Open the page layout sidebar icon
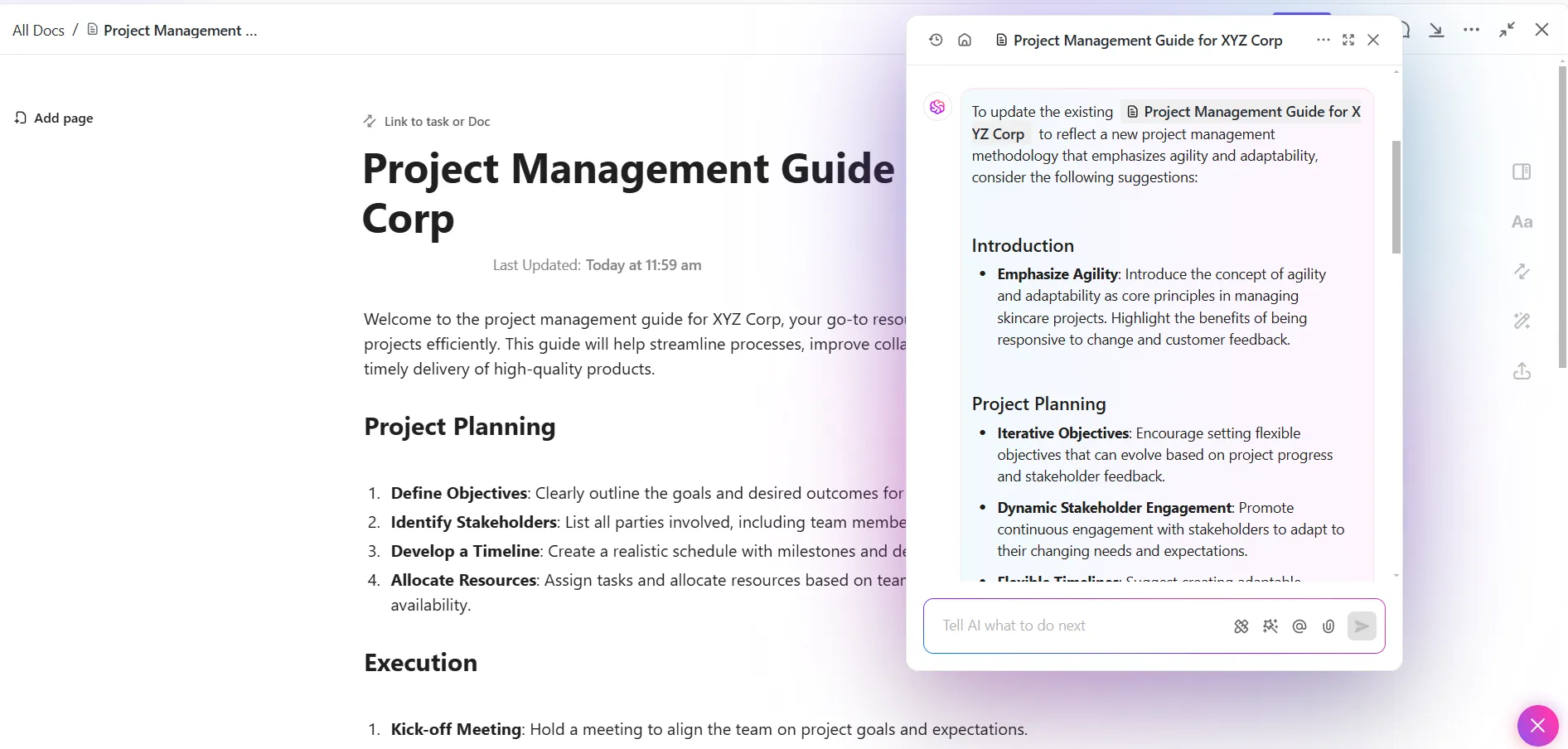Viewport: 1568px width, 749px height. 1522,172
